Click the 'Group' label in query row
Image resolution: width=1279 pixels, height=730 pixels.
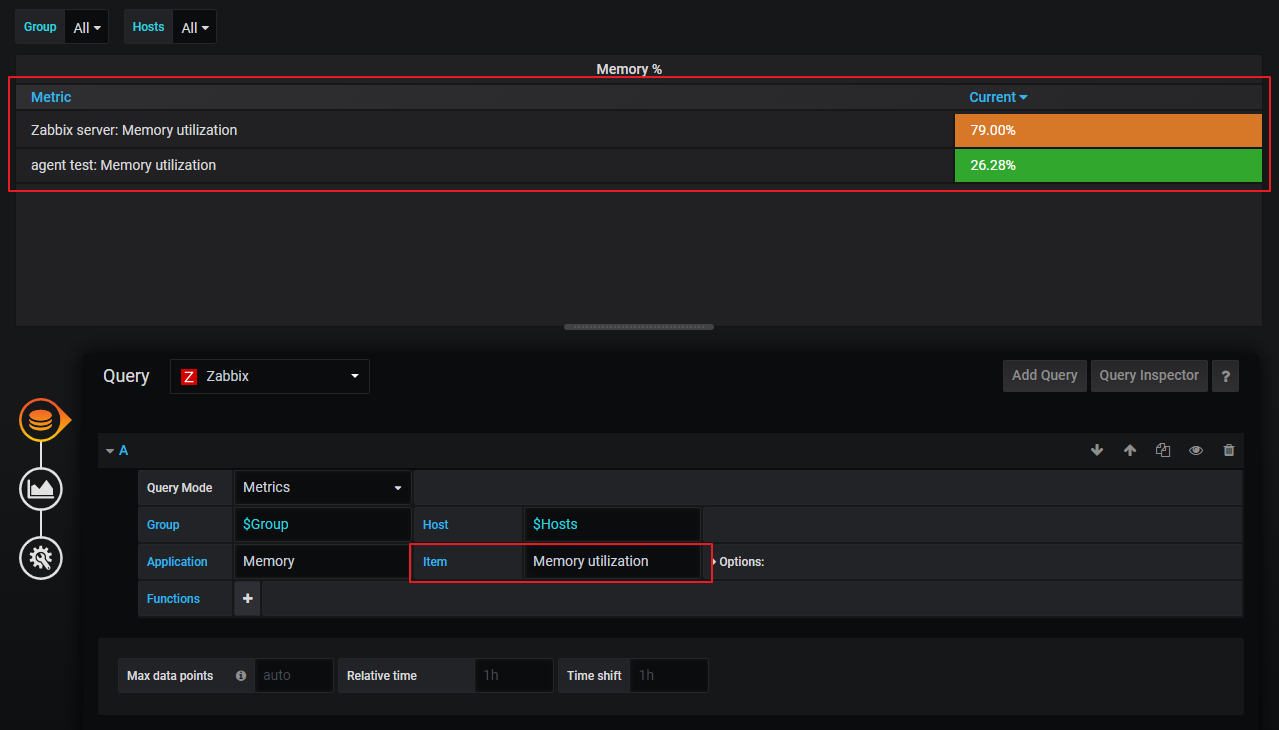pos(163,525)
